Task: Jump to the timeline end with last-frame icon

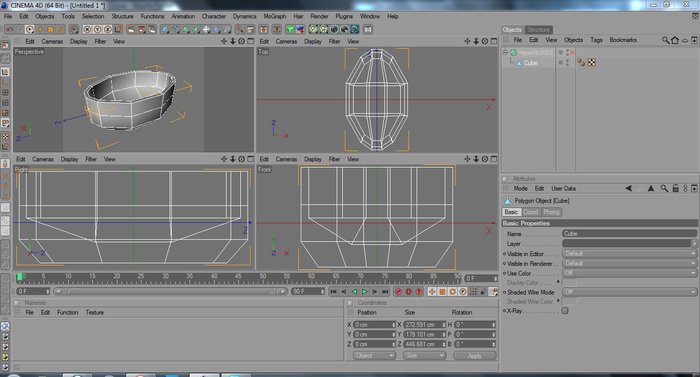Action: 385,292
